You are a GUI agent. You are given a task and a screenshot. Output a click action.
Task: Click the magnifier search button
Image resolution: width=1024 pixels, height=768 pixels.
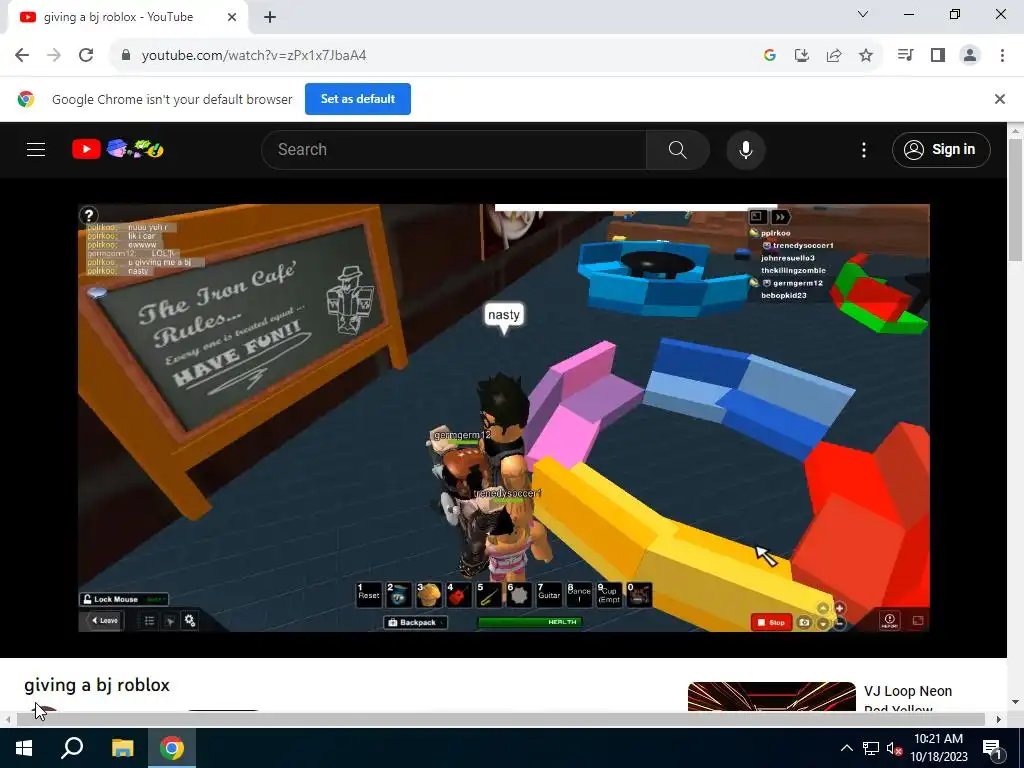678,150
